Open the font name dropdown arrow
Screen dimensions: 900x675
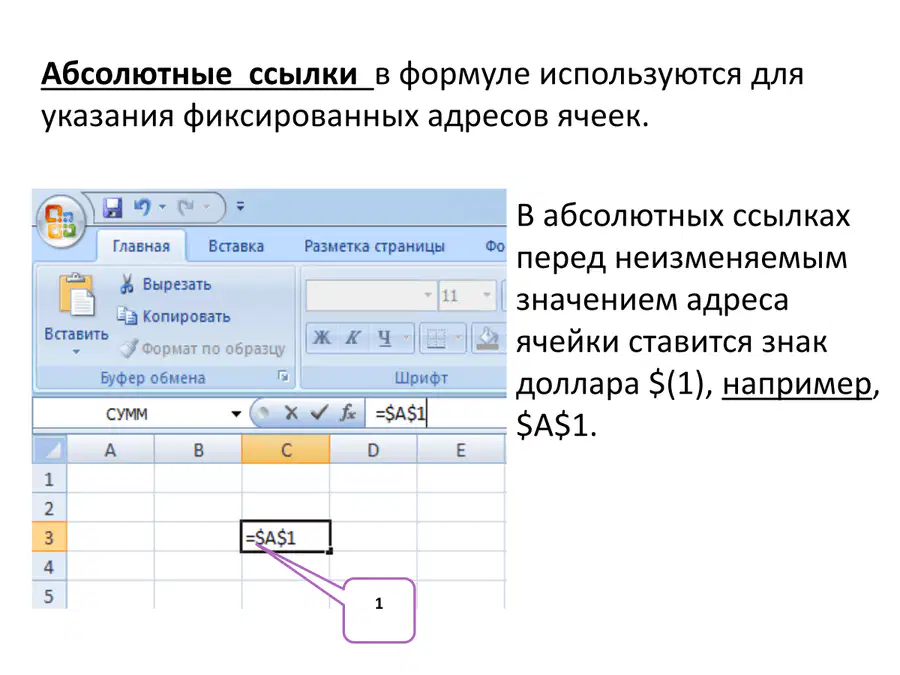coord(428,295)
